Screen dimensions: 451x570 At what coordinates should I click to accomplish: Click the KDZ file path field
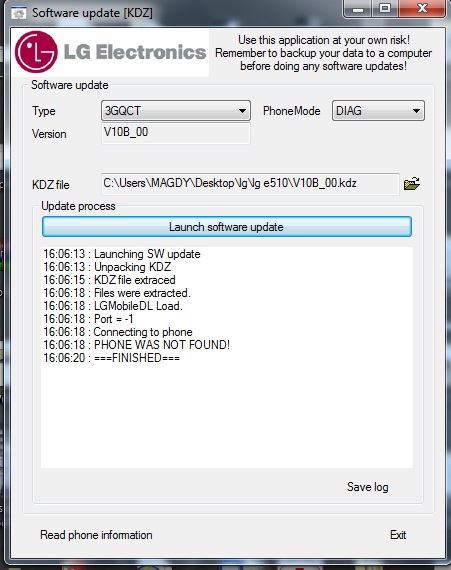coord(250,184)
